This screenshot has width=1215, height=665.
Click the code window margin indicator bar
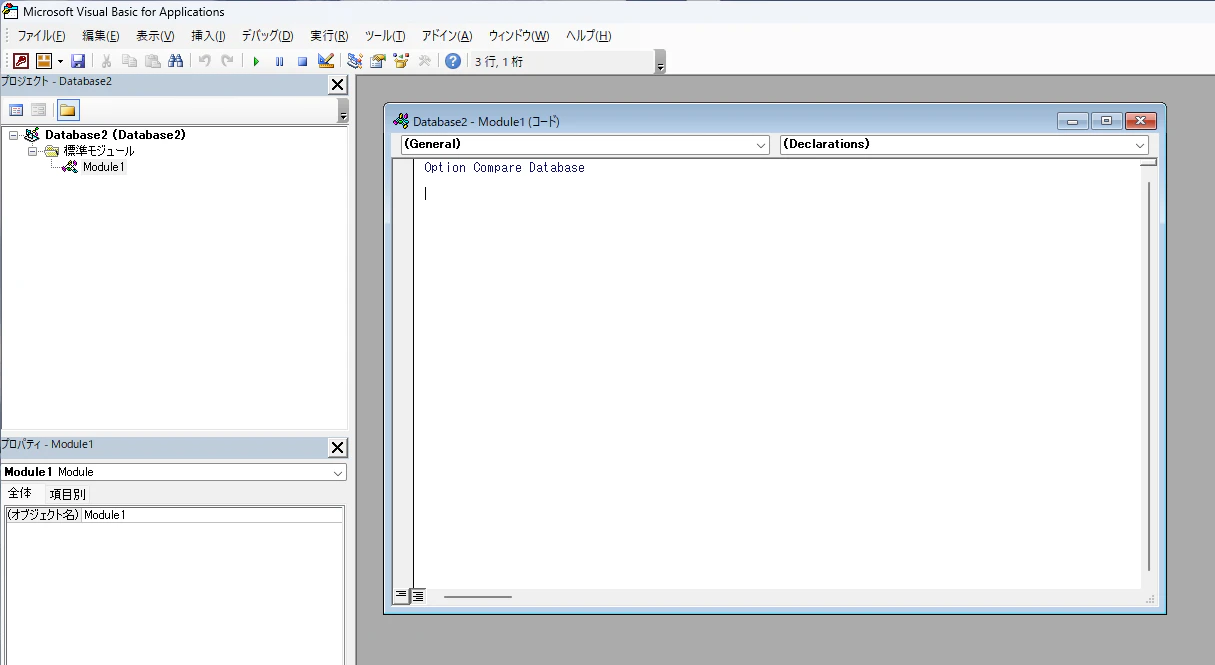click(x=403, y=372)
